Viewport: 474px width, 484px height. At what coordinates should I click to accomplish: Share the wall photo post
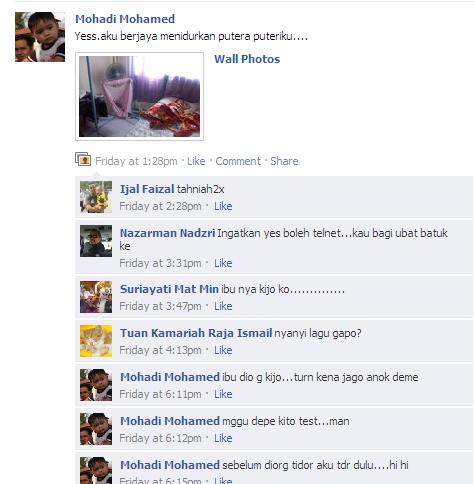point(284,161)
